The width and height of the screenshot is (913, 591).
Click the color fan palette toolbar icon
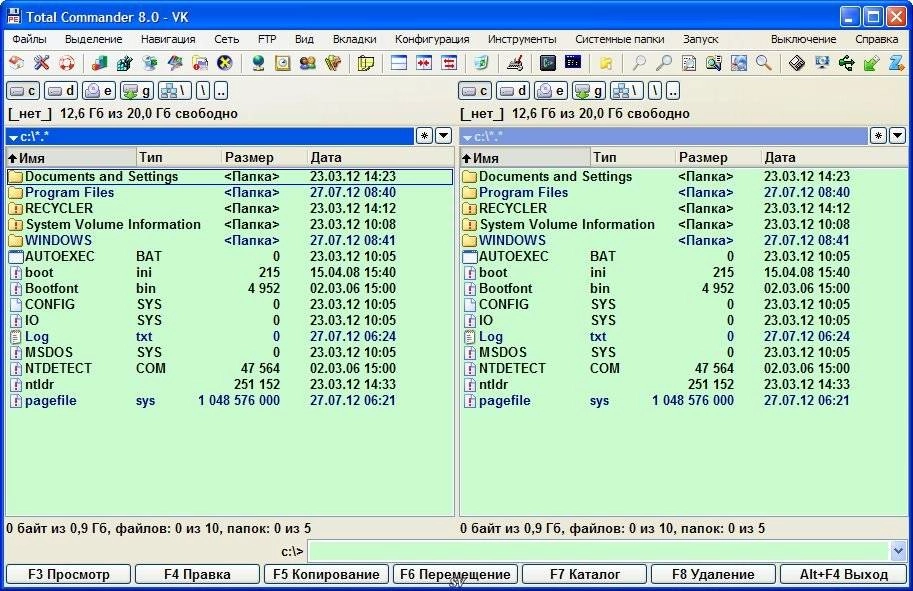coord(332,62)
